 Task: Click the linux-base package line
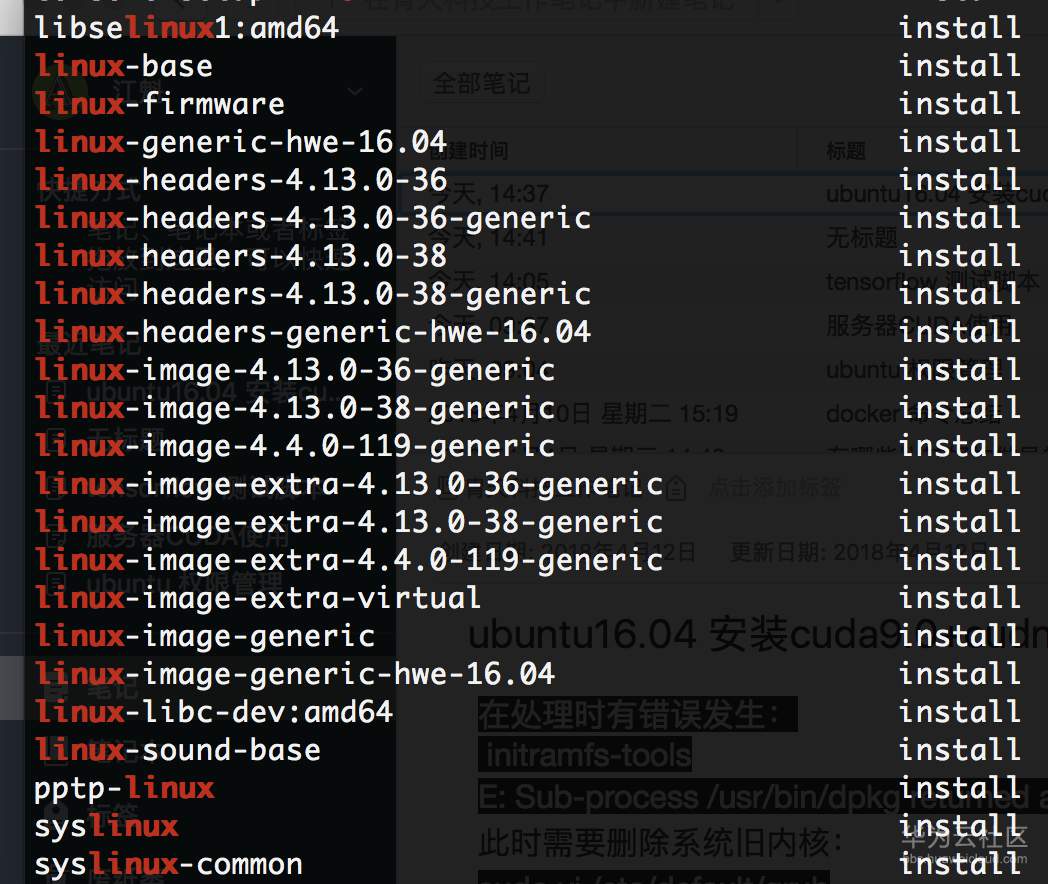click(124, 66)
